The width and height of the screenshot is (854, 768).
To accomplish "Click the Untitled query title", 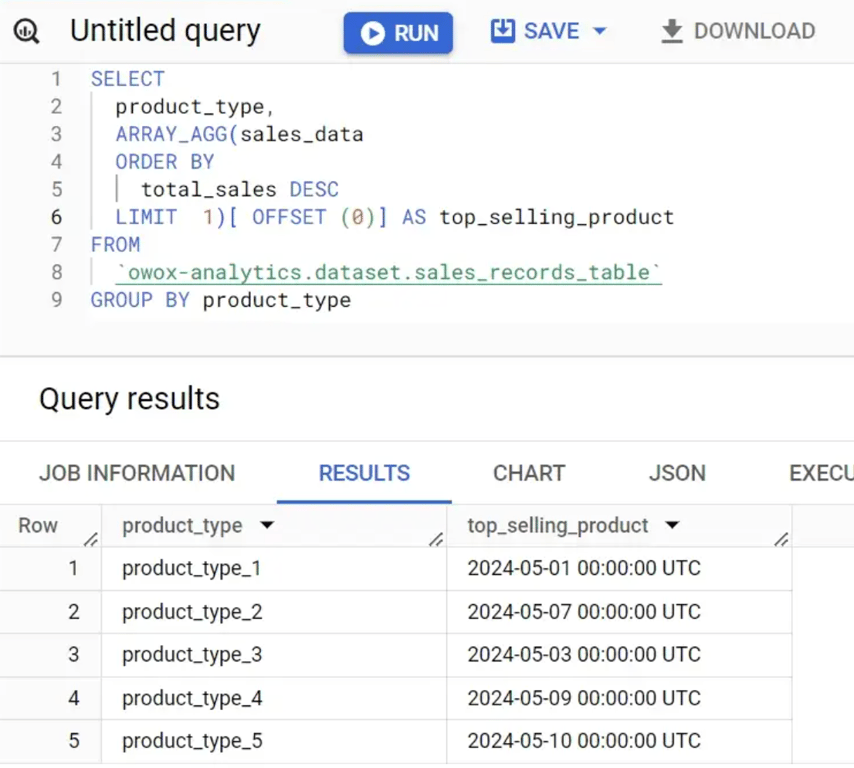I will coord(166,31).
